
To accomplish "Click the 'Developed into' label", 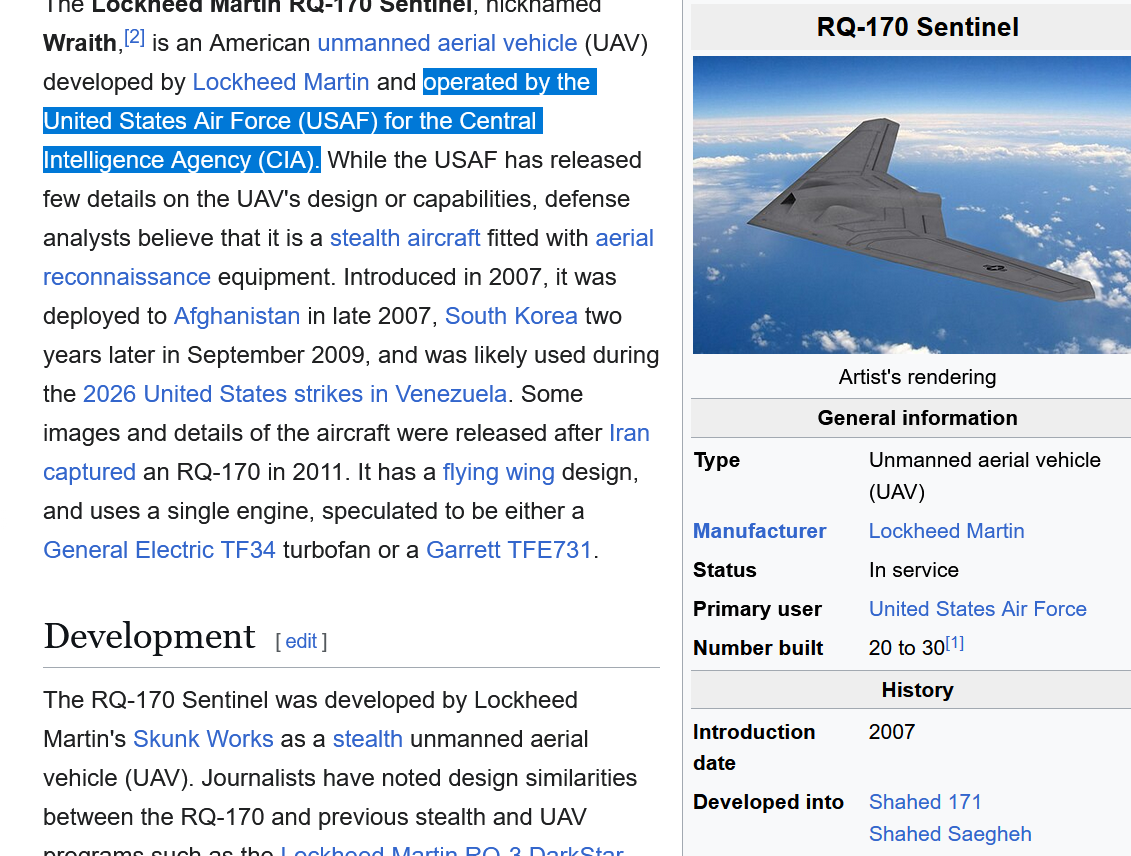I will (x=768, y=802).
